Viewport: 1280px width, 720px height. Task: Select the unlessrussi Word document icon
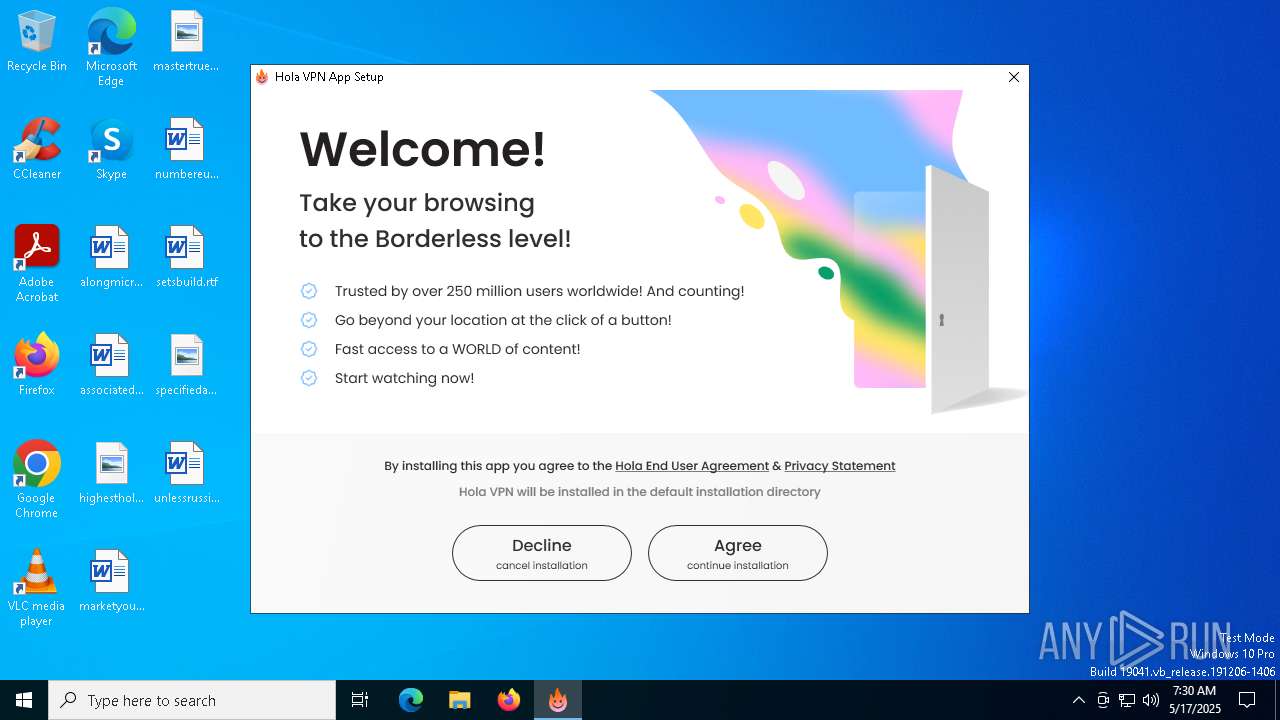186,474
